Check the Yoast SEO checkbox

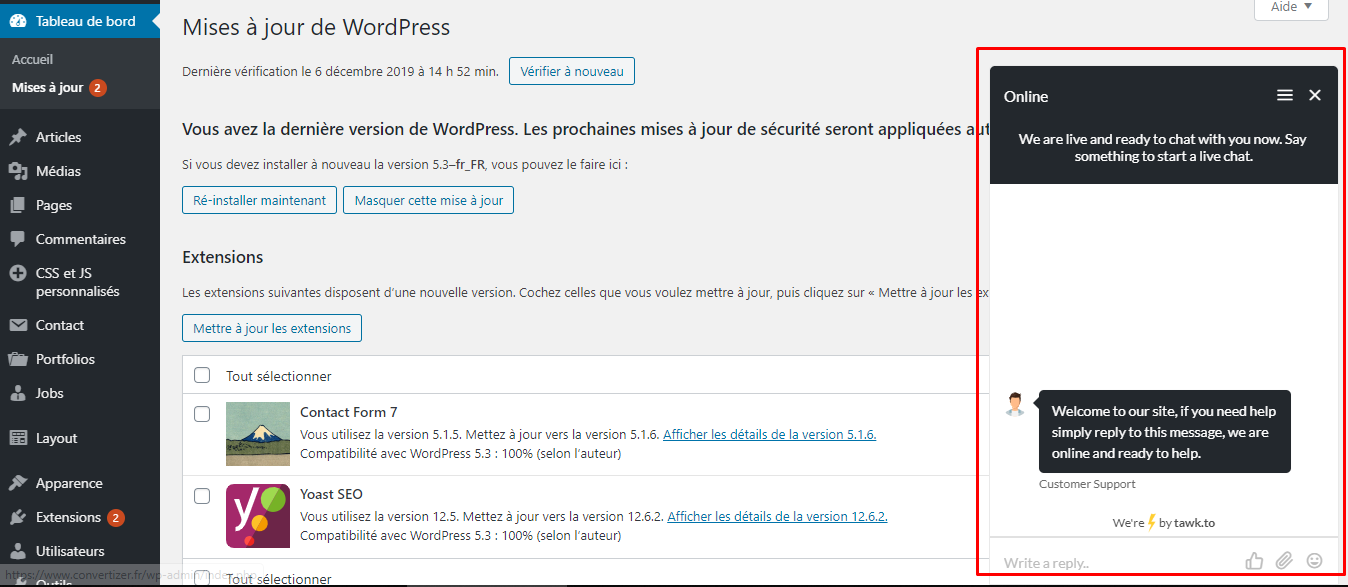pyautogui.click(x=202, y=495)
